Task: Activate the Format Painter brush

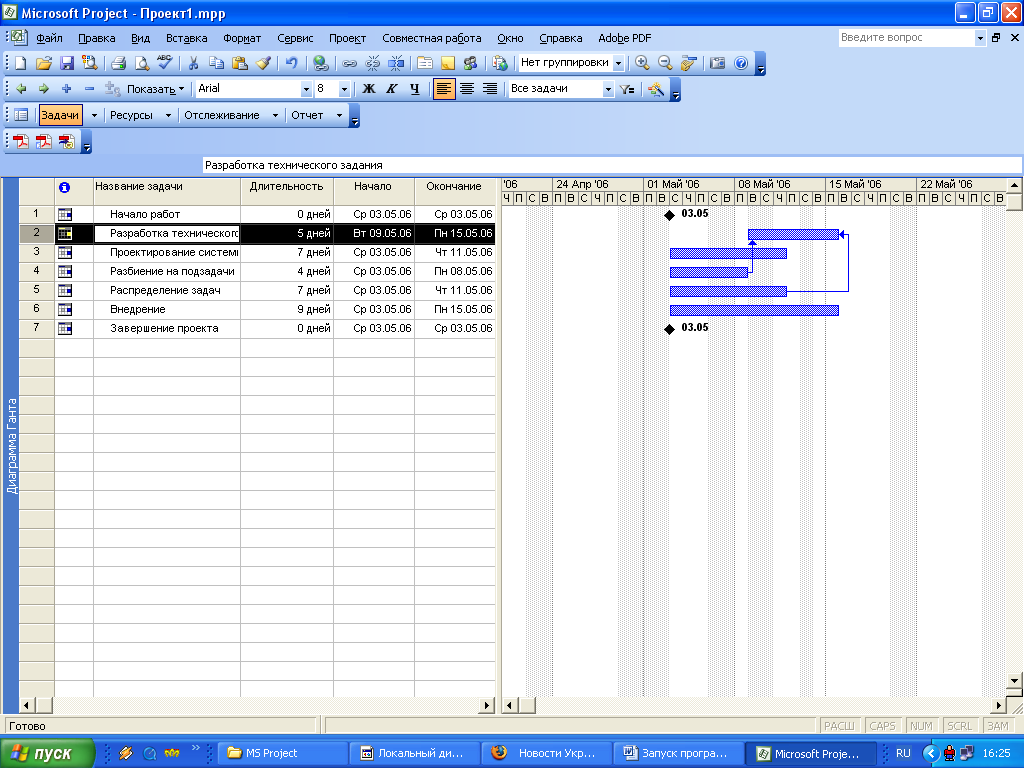Action: (x=263, y=63)
